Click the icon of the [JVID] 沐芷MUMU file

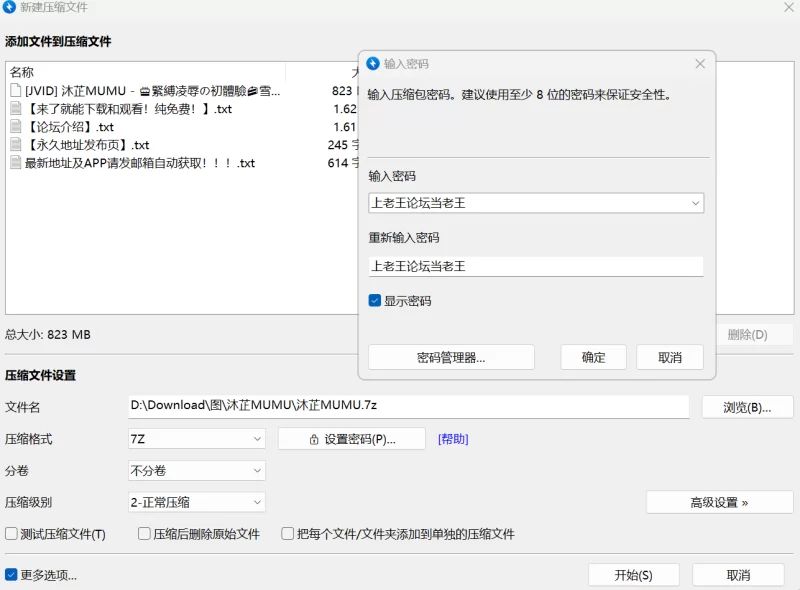(15, 91)
